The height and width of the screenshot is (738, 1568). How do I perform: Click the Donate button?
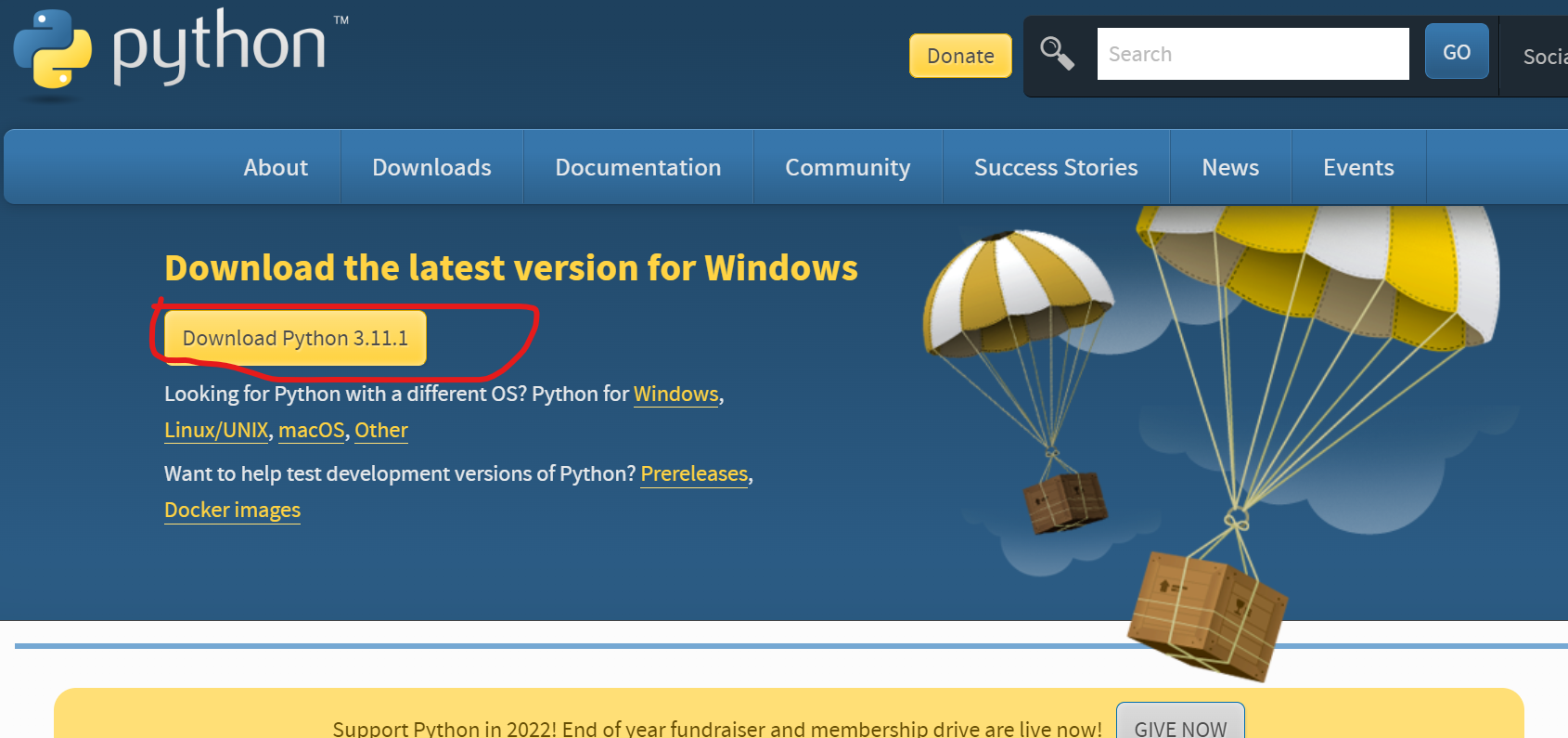click(960, 56)
